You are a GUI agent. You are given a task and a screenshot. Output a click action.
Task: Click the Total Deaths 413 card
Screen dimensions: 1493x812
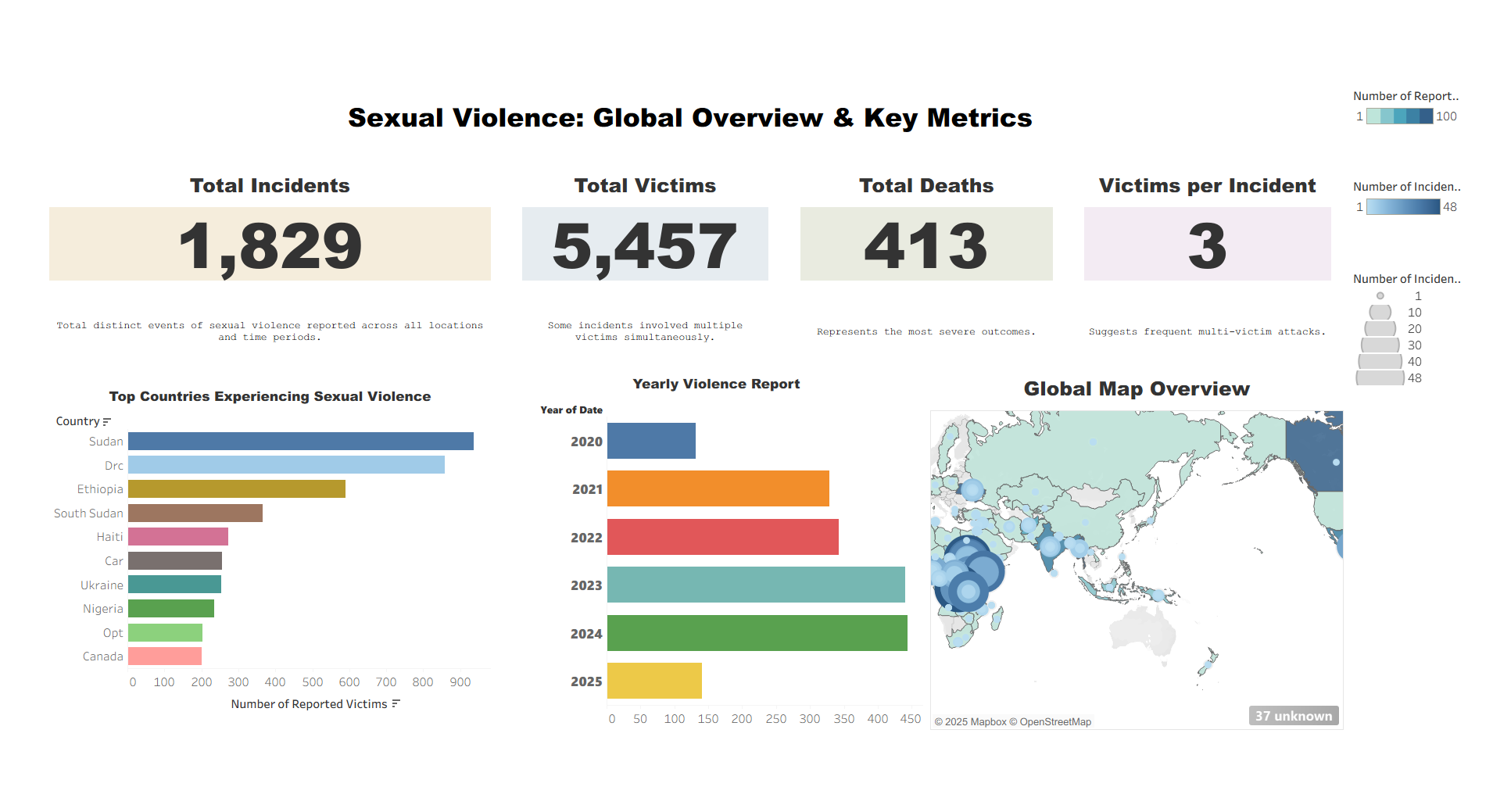click(926, 244)
